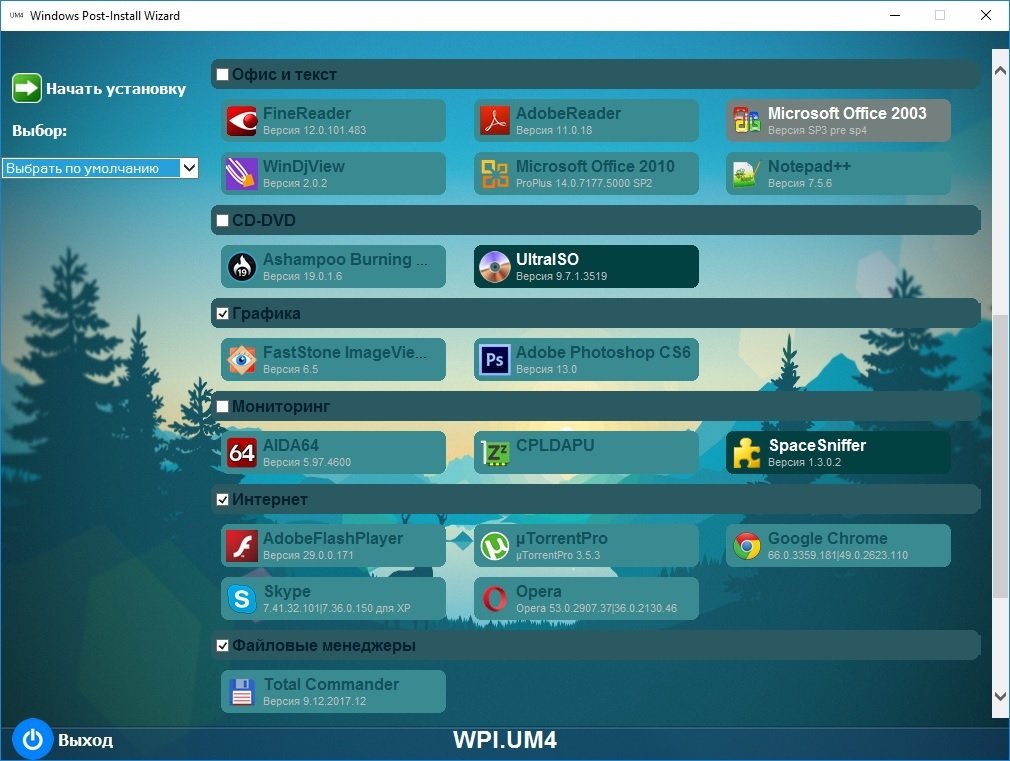Image resolution: width=1010 pixels, height=761 pixels.
Task: Click the FineReader red eye icon
Action: 242,120
